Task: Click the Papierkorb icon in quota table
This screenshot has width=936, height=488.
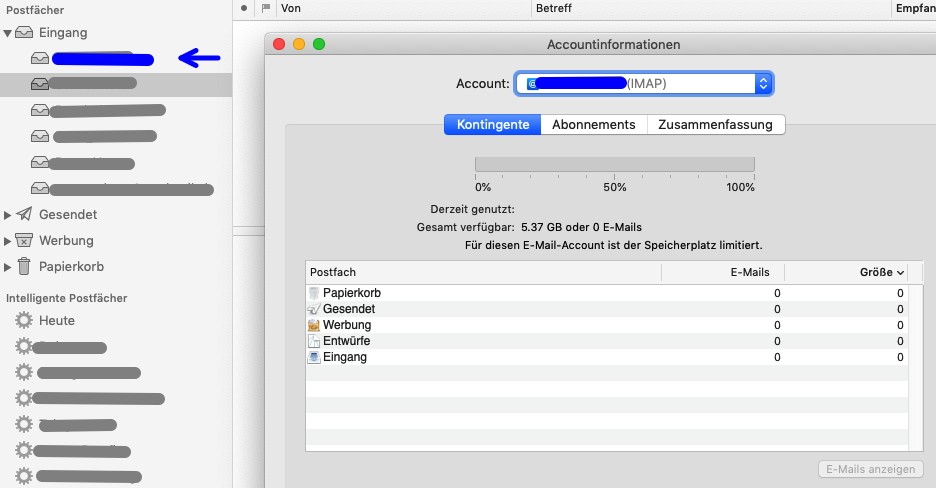Action: tap(314, 293)
